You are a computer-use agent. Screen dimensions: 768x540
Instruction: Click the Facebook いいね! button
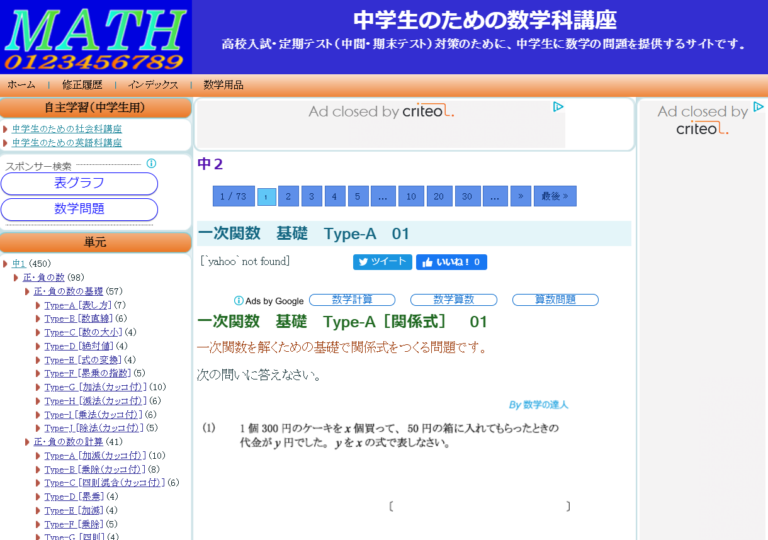[451, 262]
